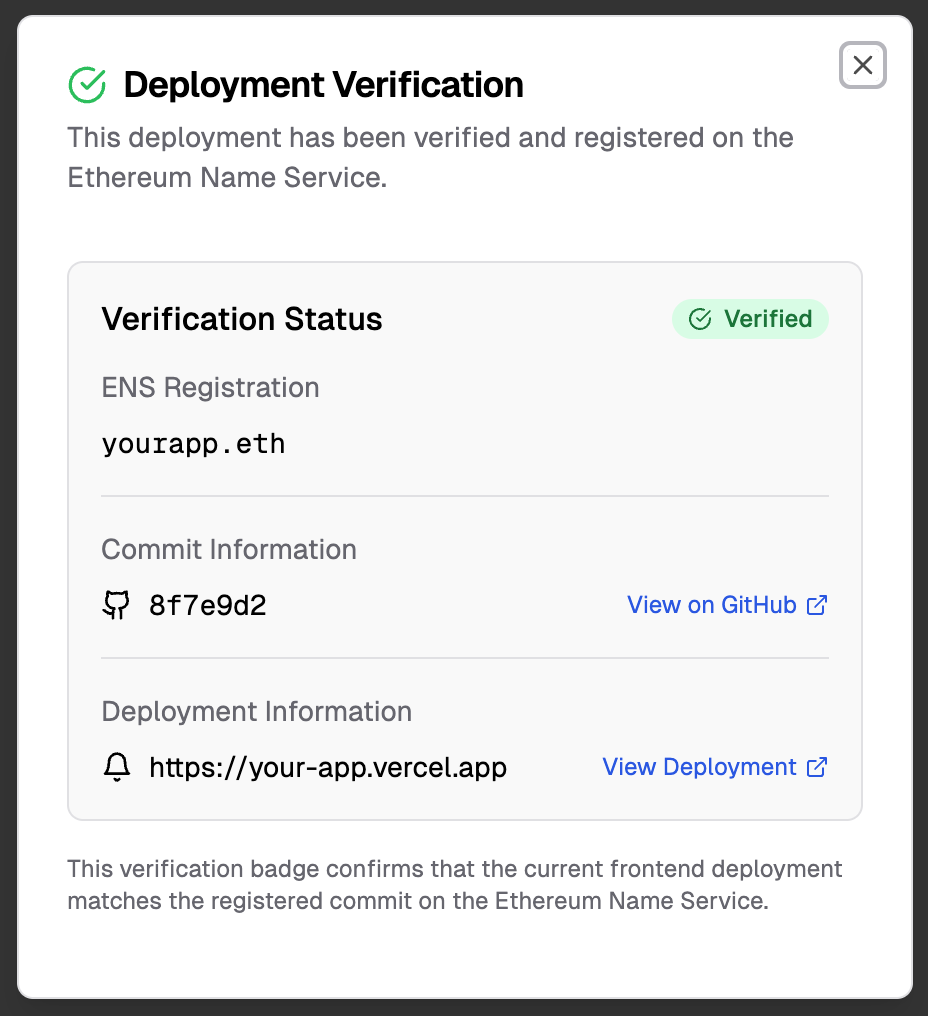Click the bell icon beside the deployment URL
928x1016 pixels.
117,767
